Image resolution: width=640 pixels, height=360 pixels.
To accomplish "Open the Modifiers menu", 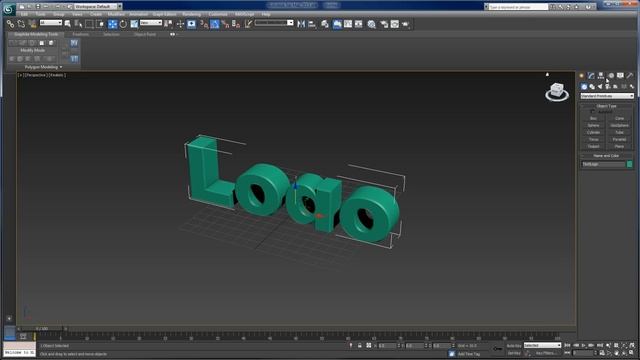I will coord(116,14).
